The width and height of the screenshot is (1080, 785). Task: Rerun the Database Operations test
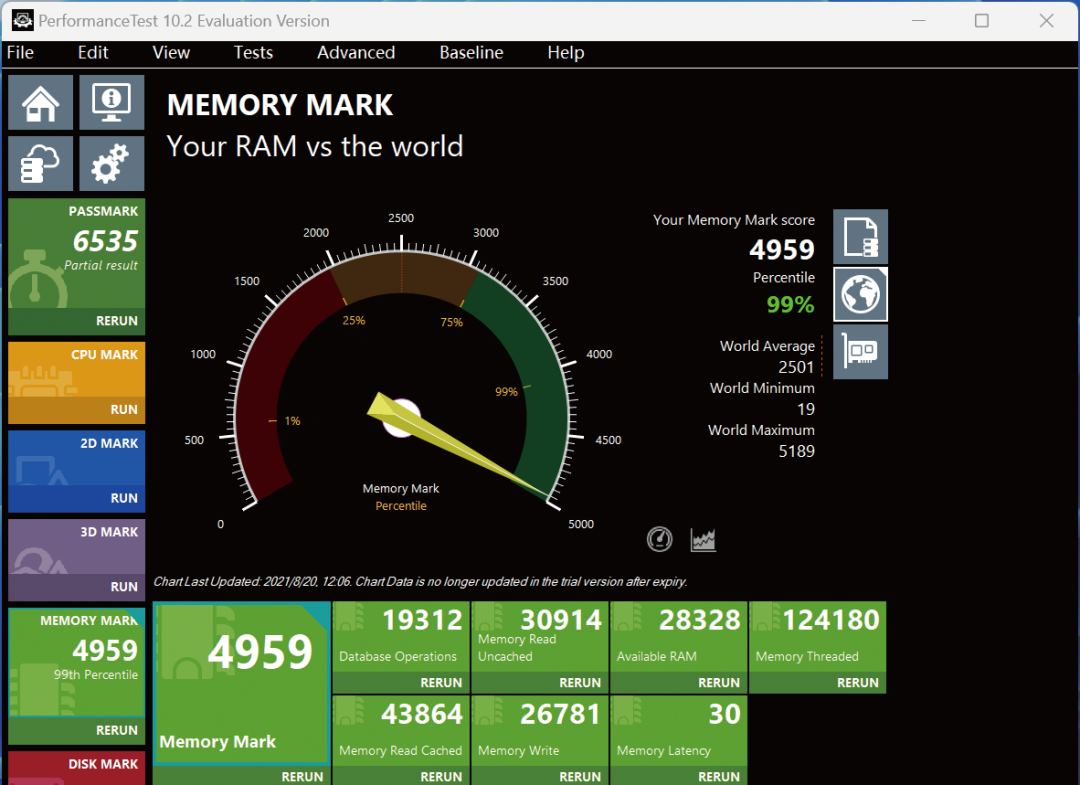[x=401, y=682]
